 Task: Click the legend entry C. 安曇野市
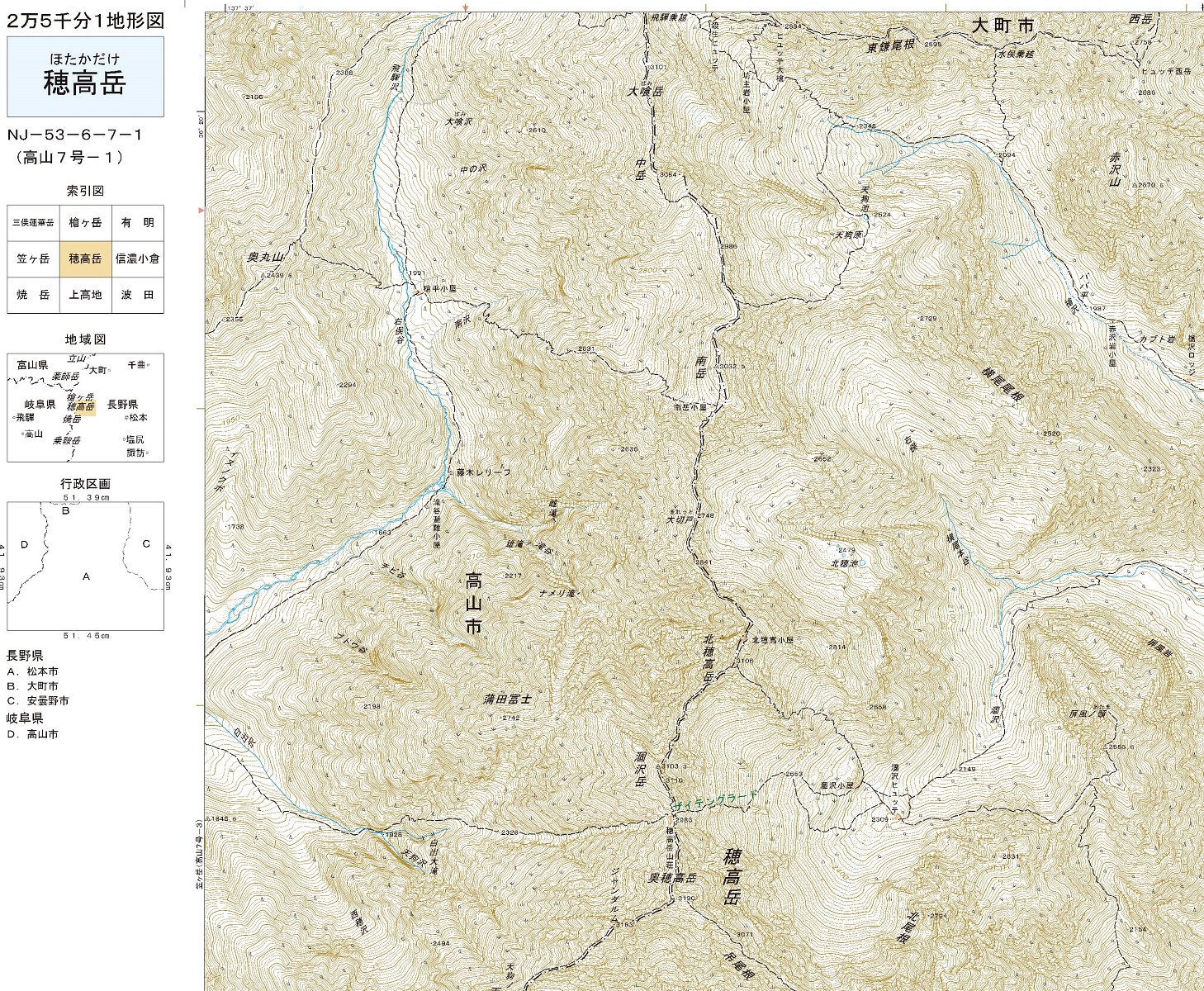[38, 701]
